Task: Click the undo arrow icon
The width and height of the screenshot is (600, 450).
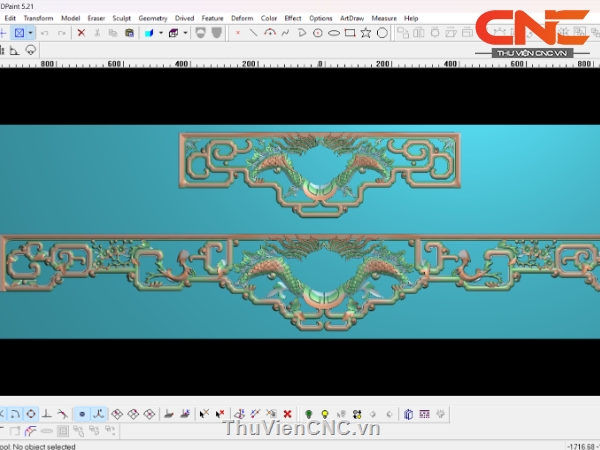Action: [x=44, y=33]
